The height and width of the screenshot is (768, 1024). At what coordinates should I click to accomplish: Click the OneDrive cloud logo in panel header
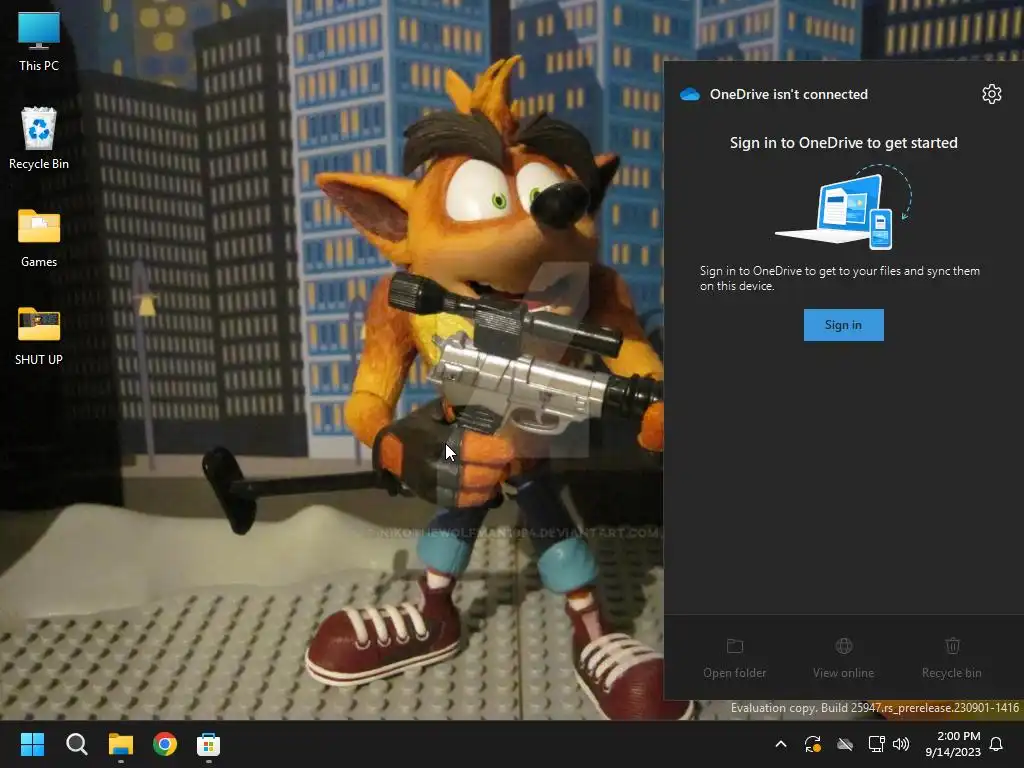pos(690,94)
